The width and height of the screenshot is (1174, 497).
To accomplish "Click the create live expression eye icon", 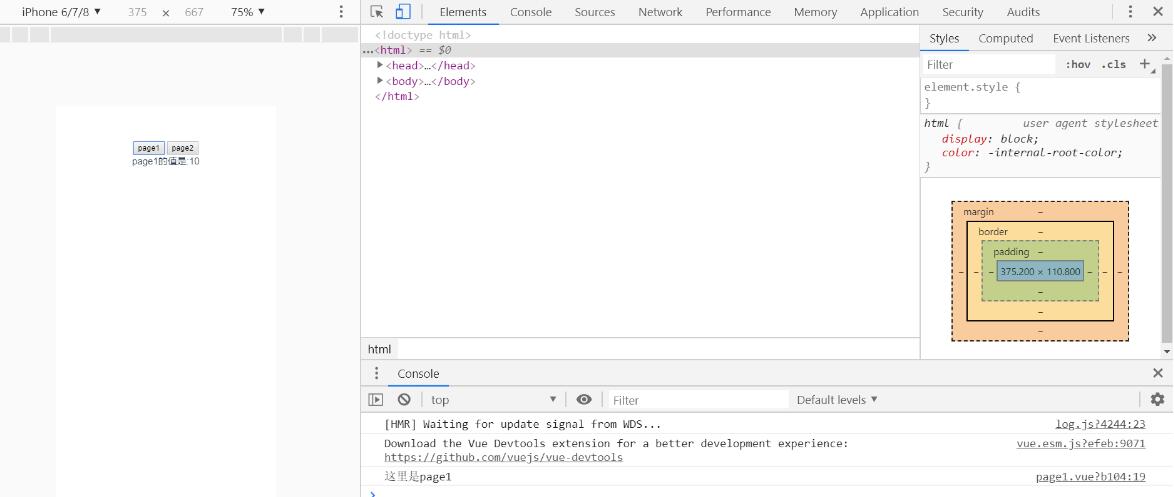I will tap(584, 399).
